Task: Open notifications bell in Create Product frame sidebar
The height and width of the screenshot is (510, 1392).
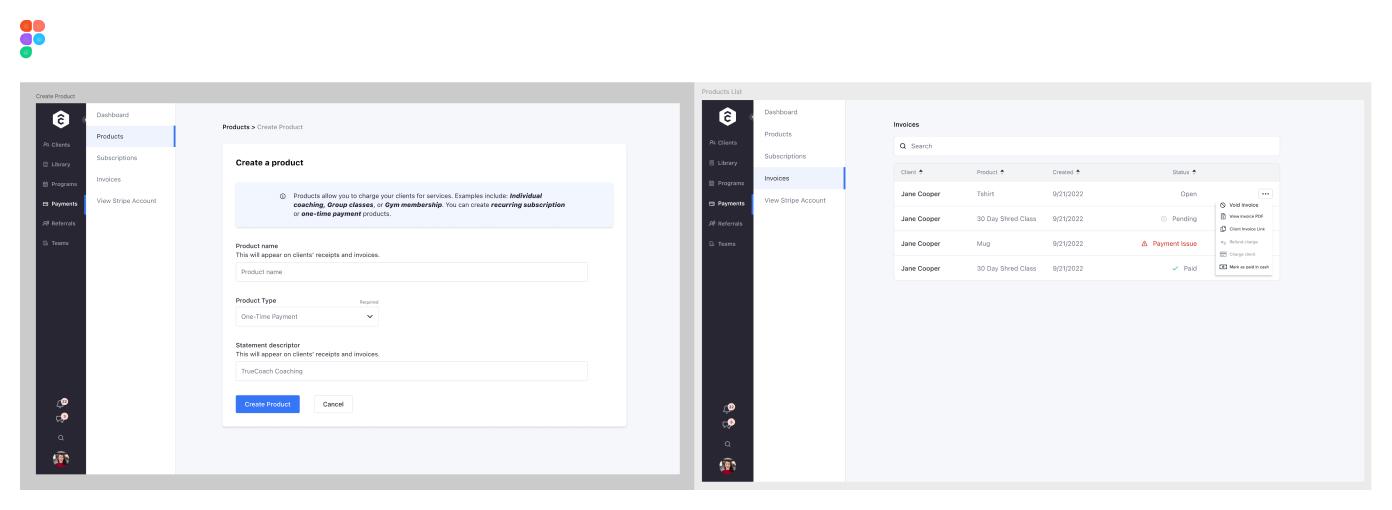Action: point(59,403)
